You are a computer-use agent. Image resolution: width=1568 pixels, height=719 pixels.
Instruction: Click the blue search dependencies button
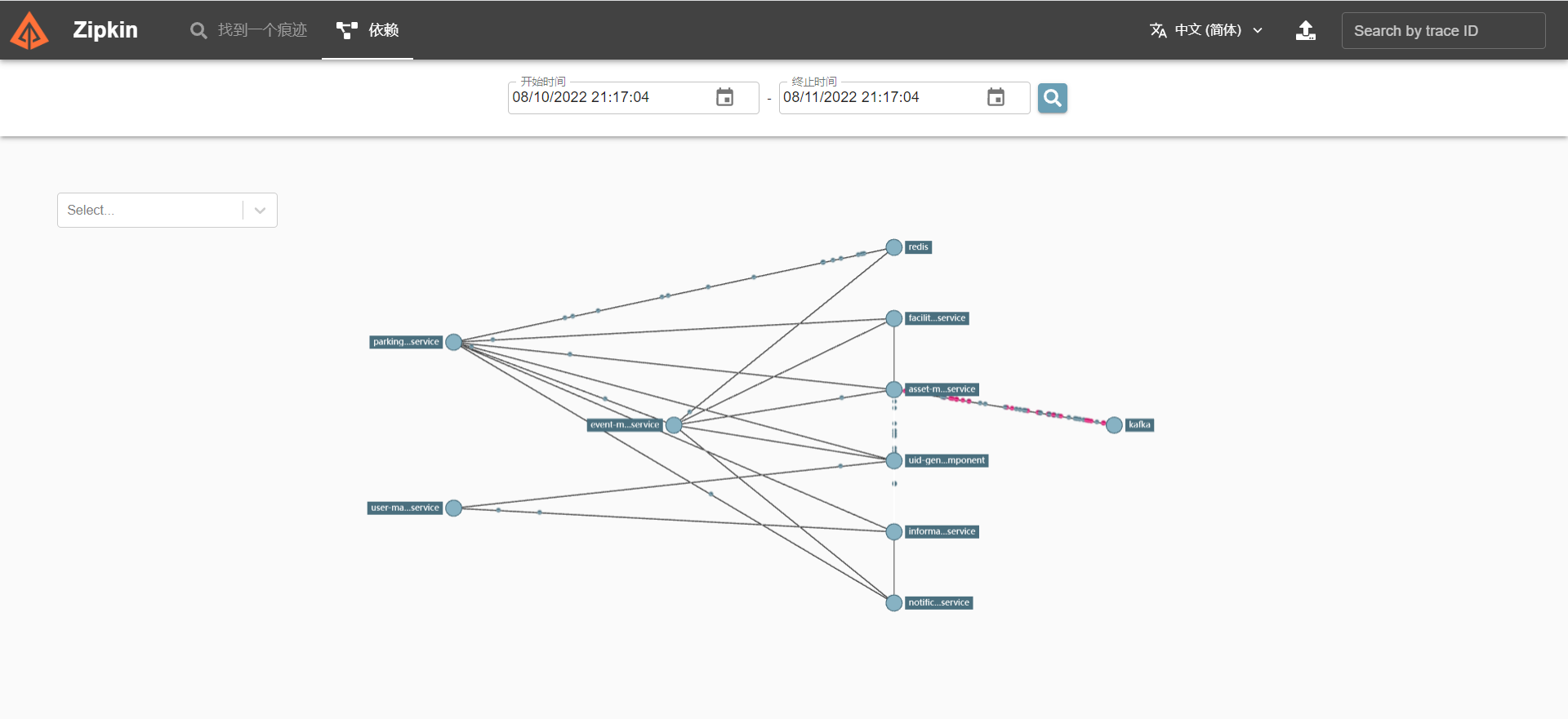(1053, 98)
